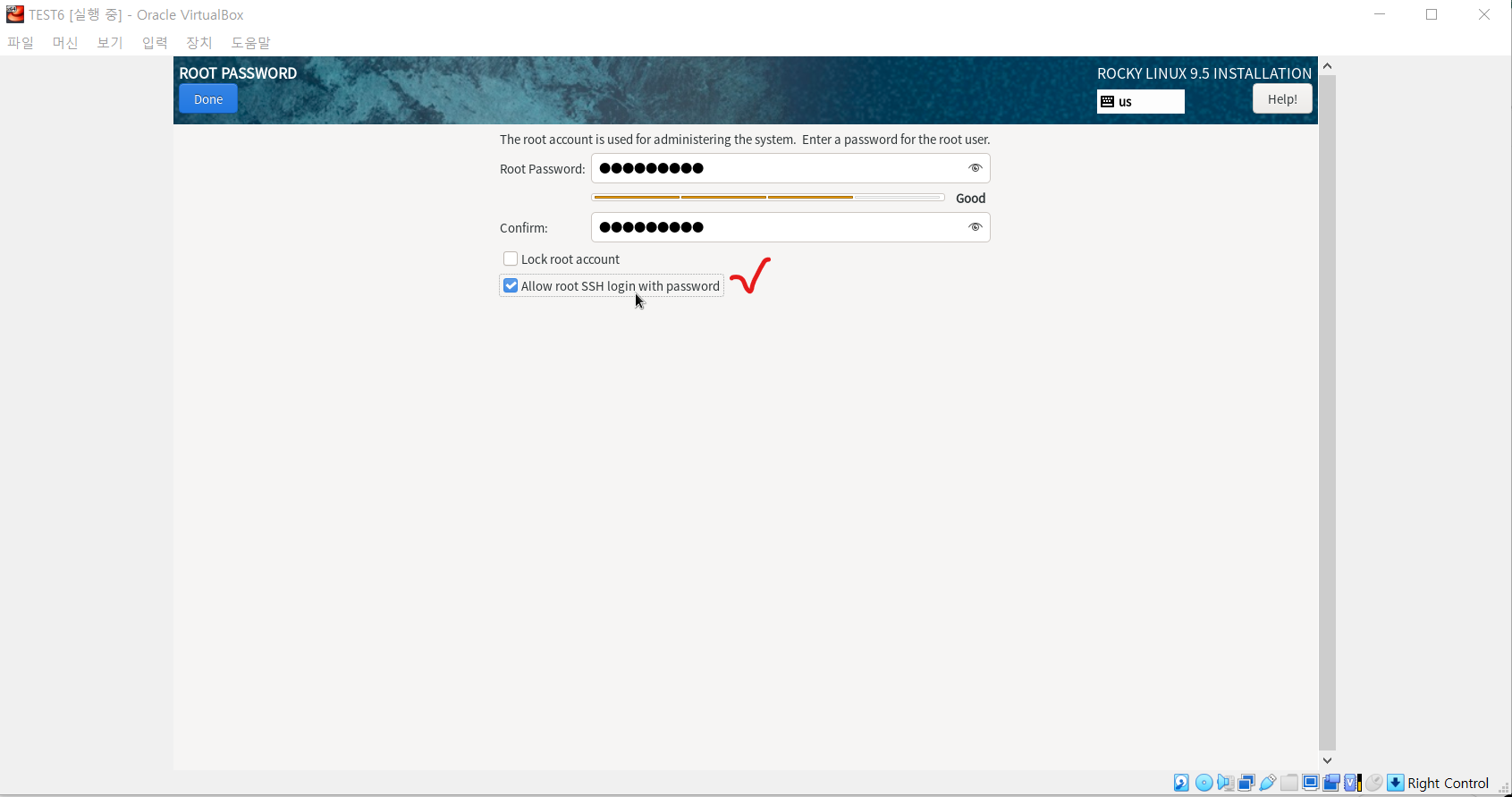Click the ROCKY LINUX 9.5 INSTALLATION title

coord(1204,73)
